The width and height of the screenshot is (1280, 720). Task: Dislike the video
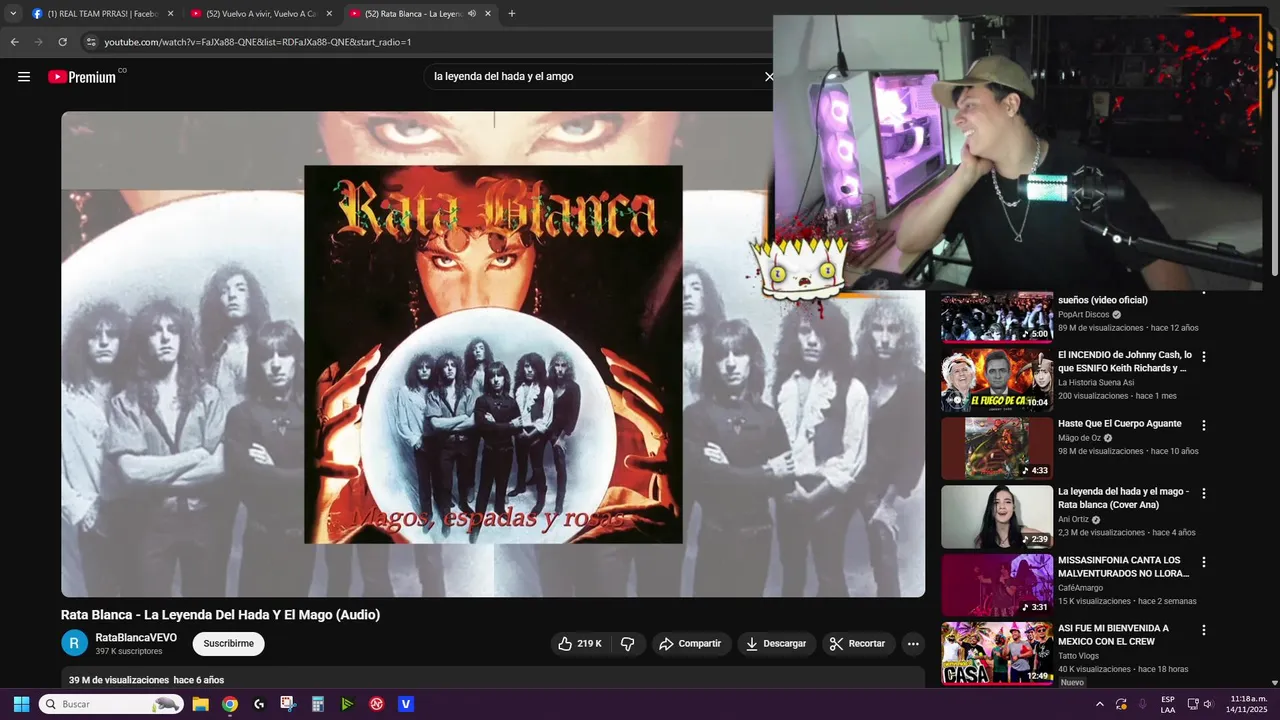point(628,644)
